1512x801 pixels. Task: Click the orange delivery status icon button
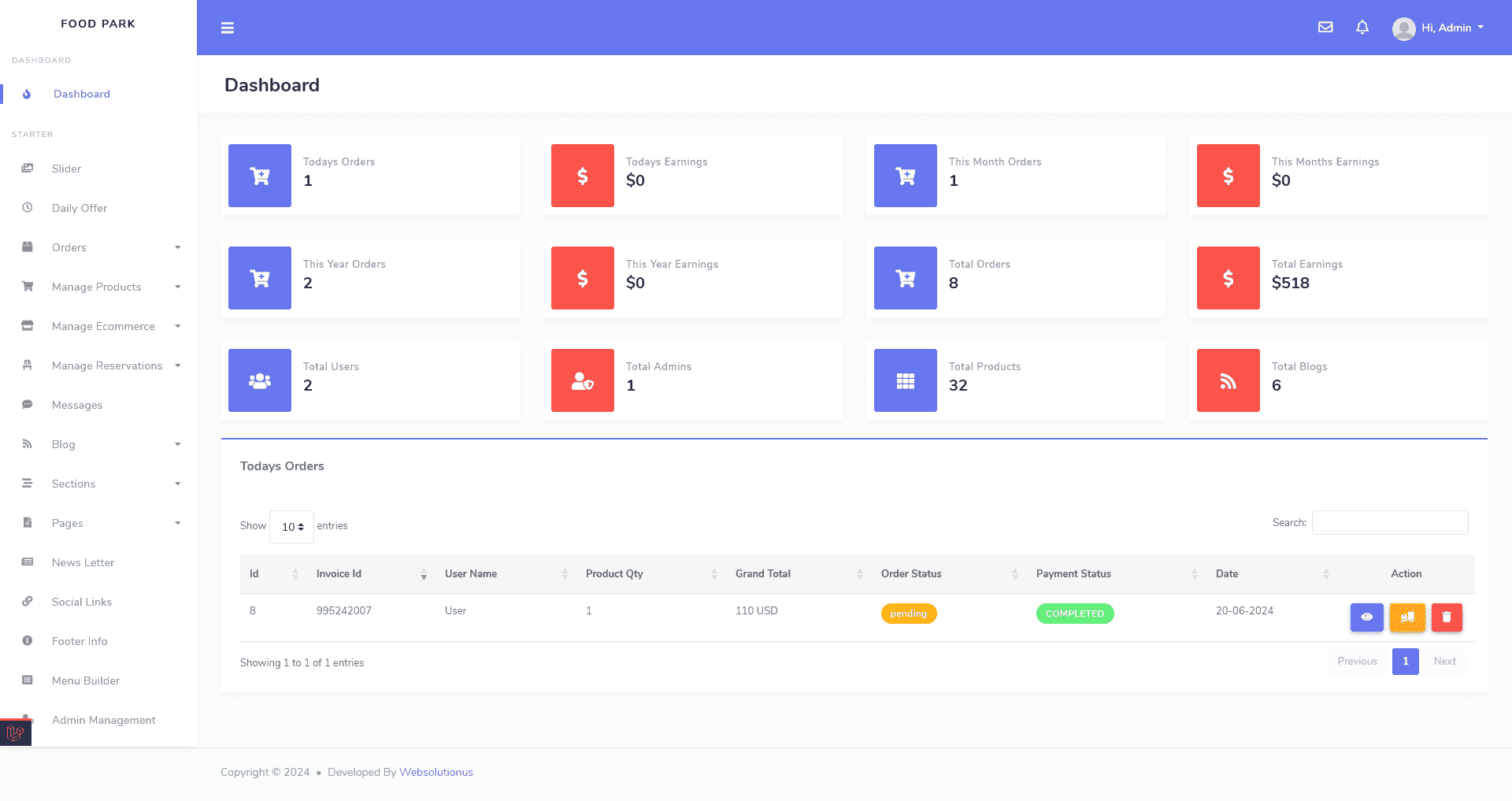pos(1407,617)
